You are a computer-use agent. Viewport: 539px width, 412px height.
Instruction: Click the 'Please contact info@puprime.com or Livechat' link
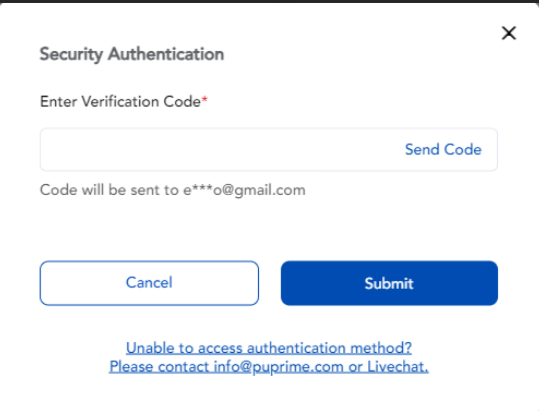269,367
